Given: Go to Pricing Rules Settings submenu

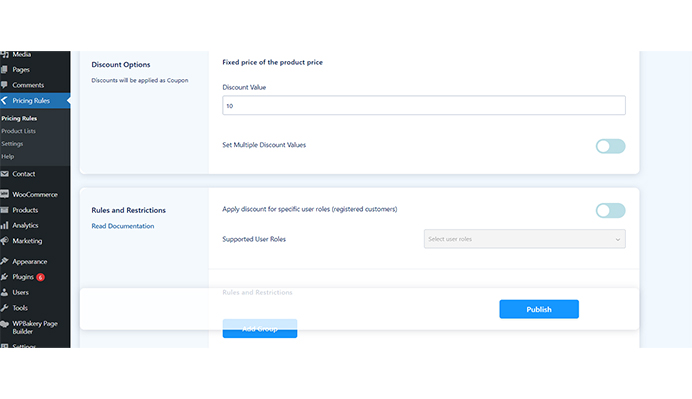Looking at the screenshot, I should 12,144.
